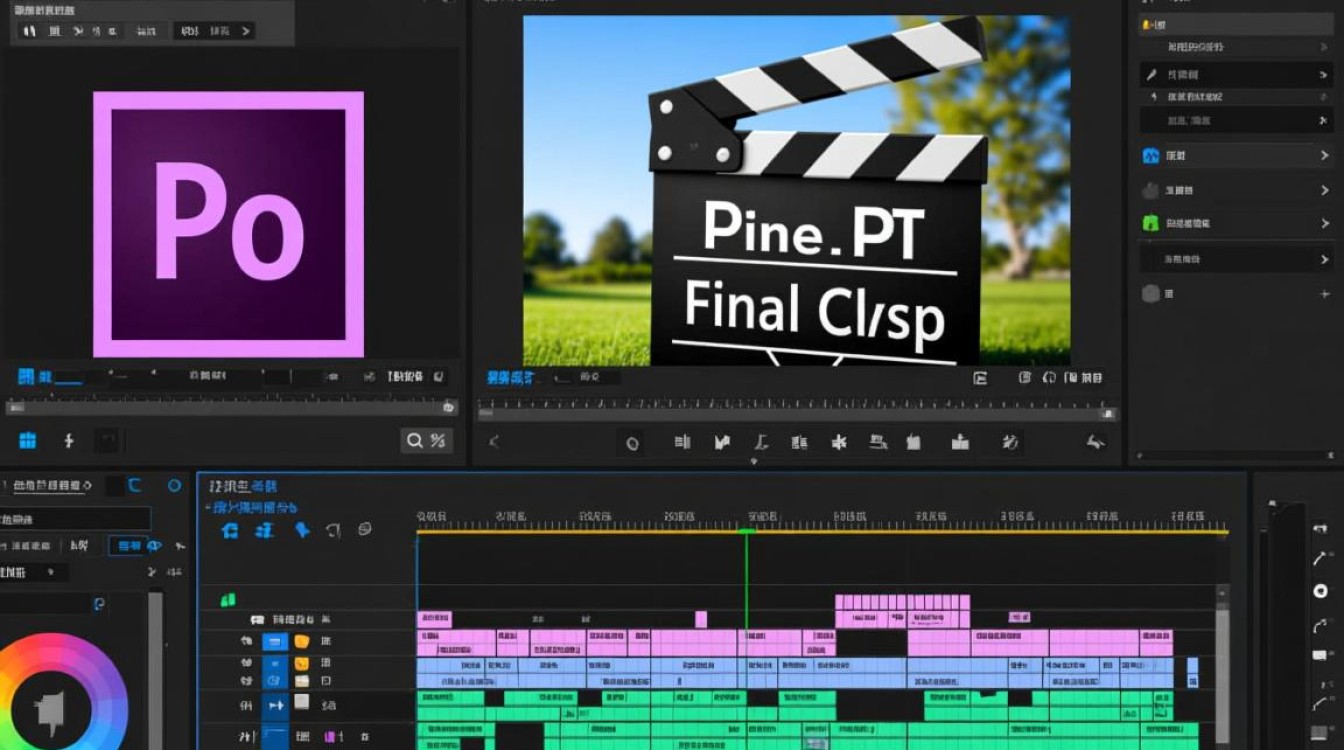The image size is (1344, 750).
Task: Select the blue tab label under the program monitor
Action: click(x=511, y=377)
